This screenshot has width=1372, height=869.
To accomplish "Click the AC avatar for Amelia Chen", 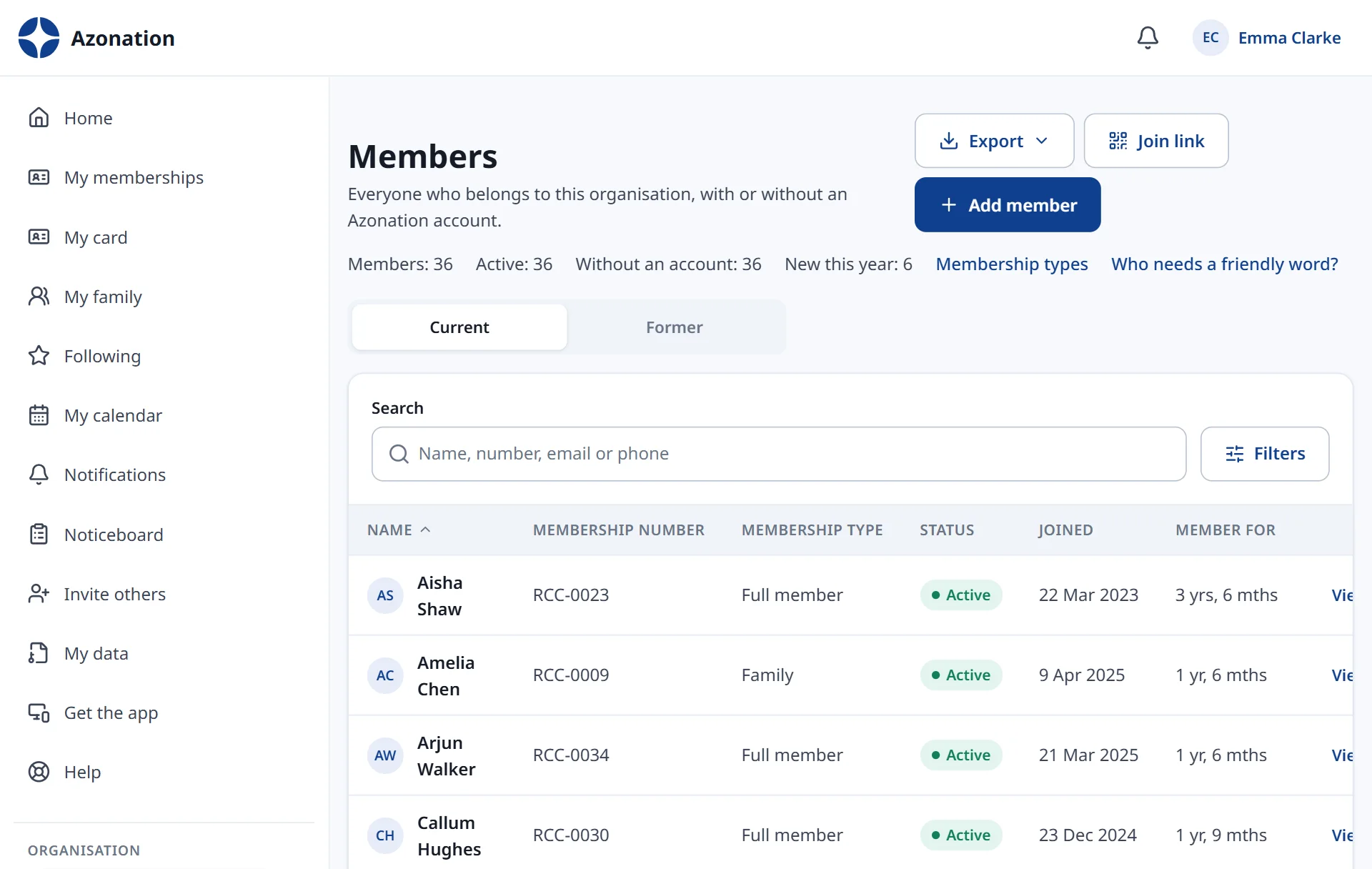I will 385,675.
